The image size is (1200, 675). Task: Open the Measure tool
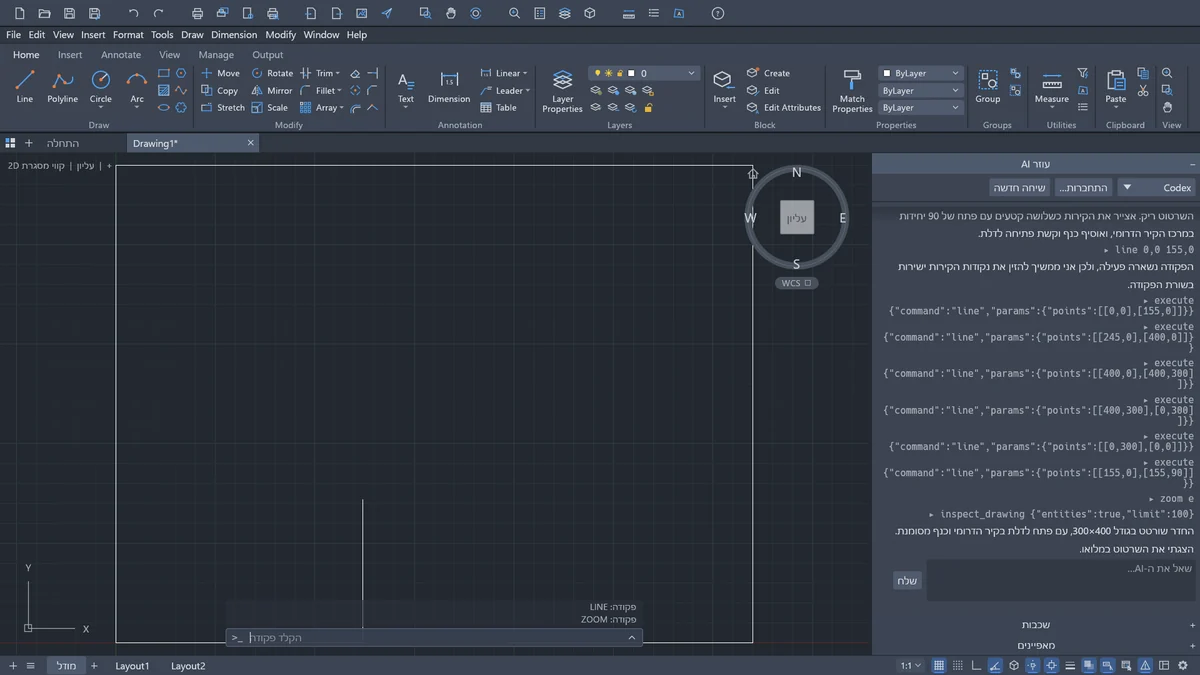tap(1052, 87)
